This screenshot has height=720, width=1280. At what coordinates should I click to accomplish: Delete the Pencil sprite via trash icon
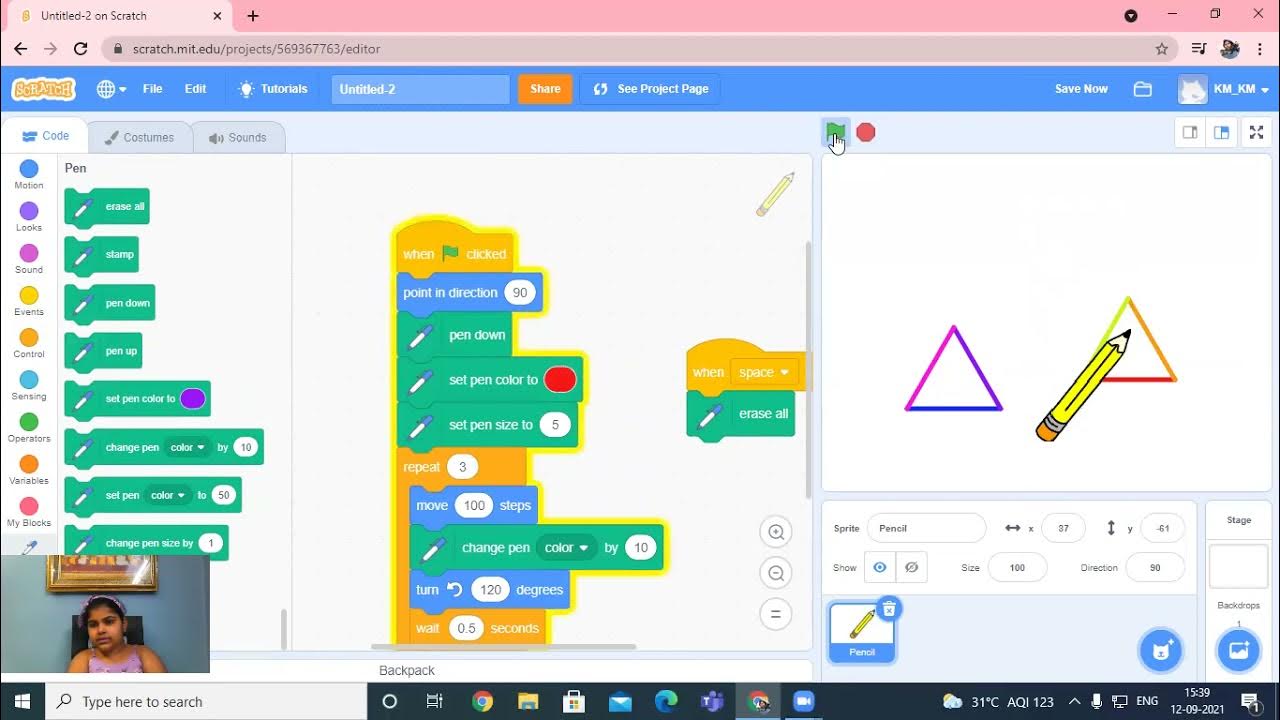(888, 608)
